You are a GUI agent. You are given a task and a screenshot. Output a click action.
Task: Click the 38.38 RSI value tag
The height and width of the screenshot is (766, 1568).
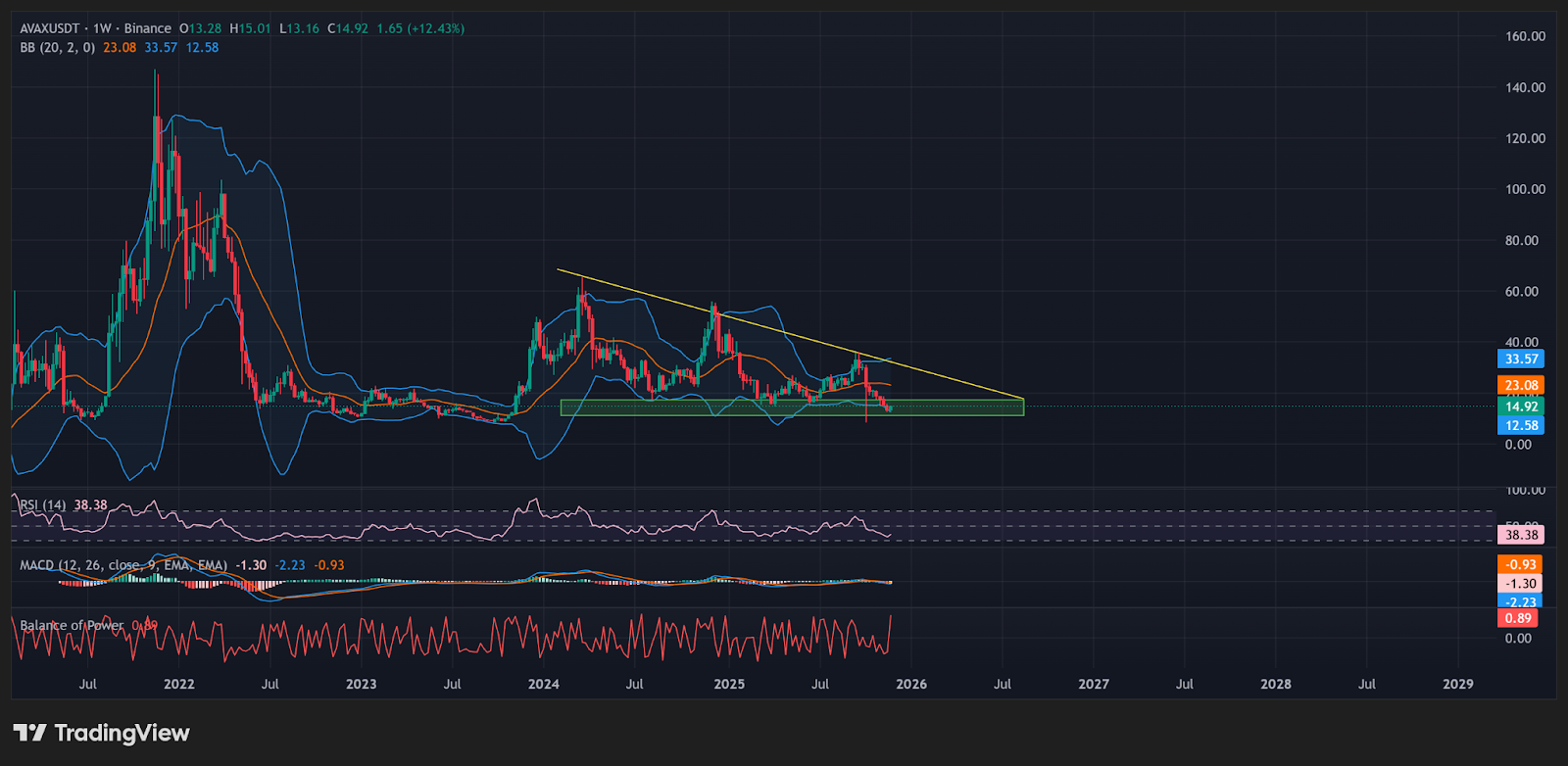(1521, 535)
